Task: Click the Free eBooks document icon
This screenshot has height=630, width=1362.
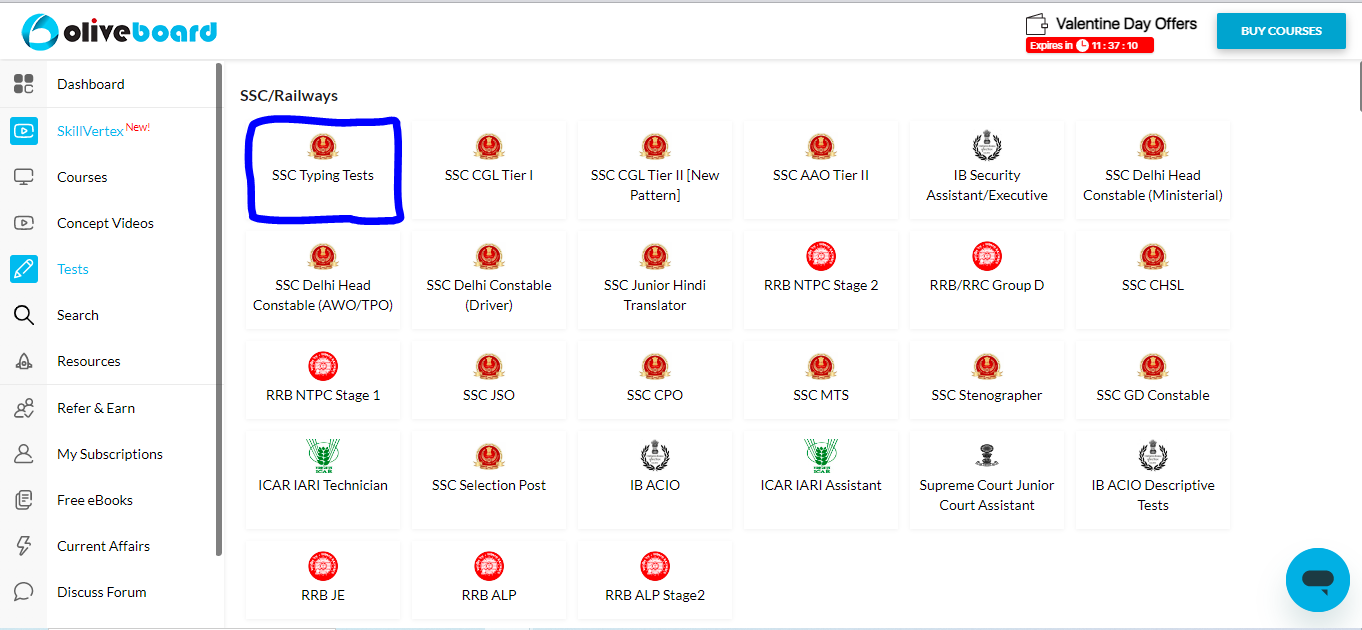Action: tap(24, 500)
